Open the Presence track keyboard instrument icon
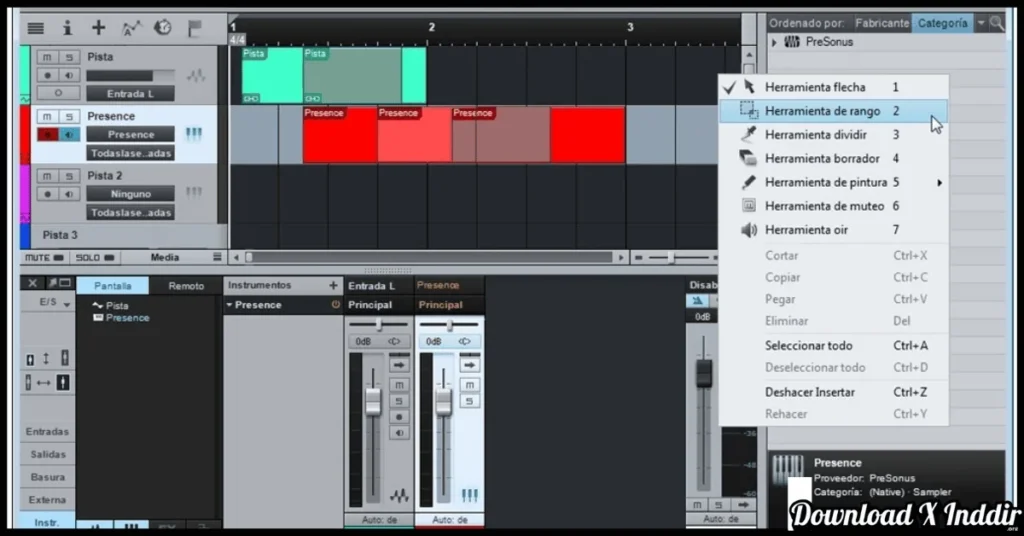This screenshot has width=1024, height=536. (194, 134)
